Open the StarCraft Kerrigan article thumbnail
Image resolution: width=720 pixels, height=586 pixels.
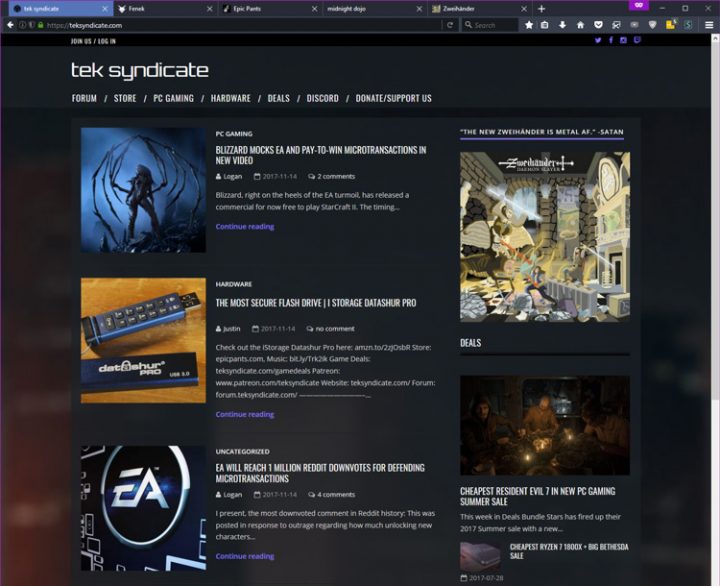pyautogui.click(x=143, y=190)
